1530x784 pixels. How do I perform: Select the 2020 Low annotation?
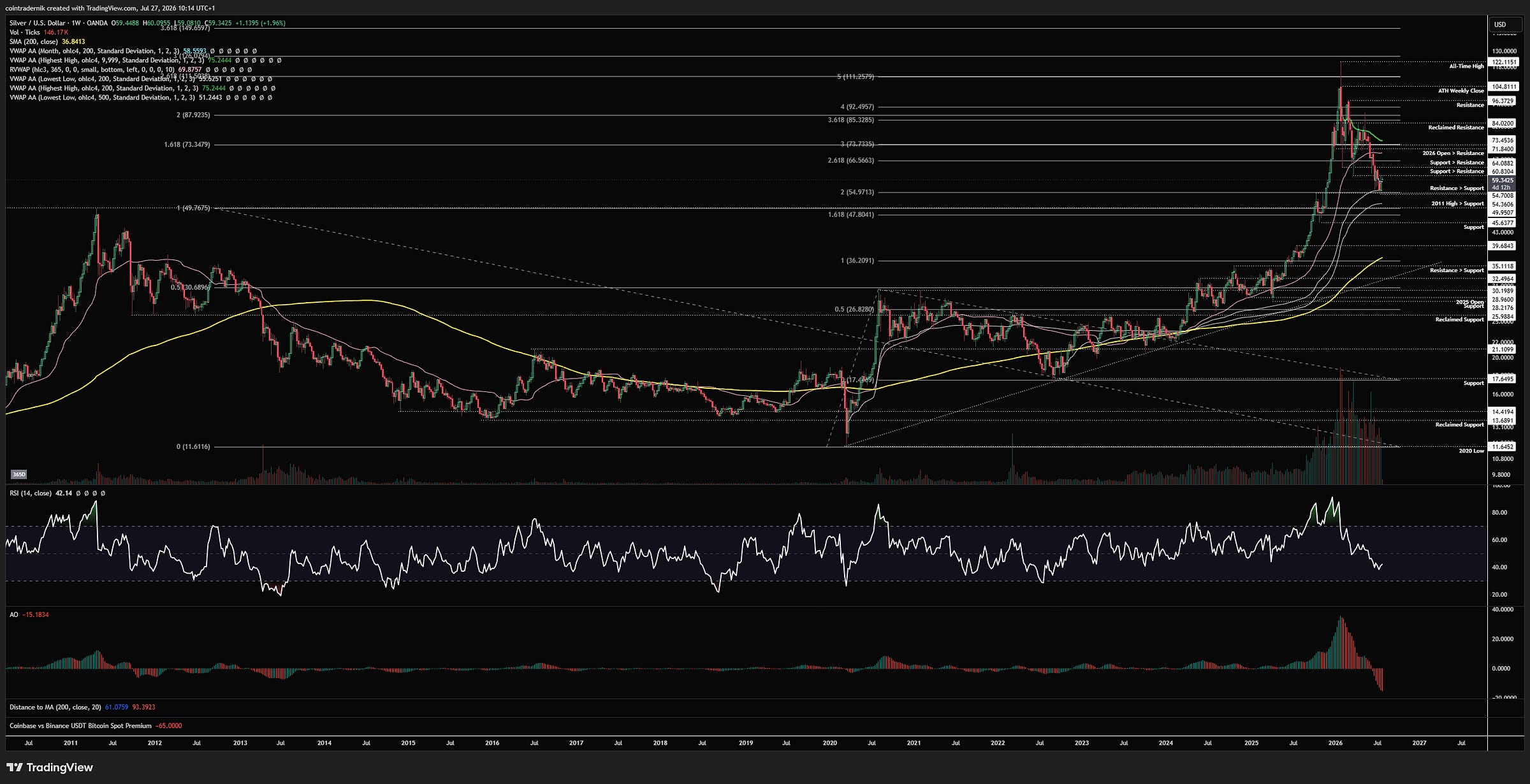(x=1471, y=451)
